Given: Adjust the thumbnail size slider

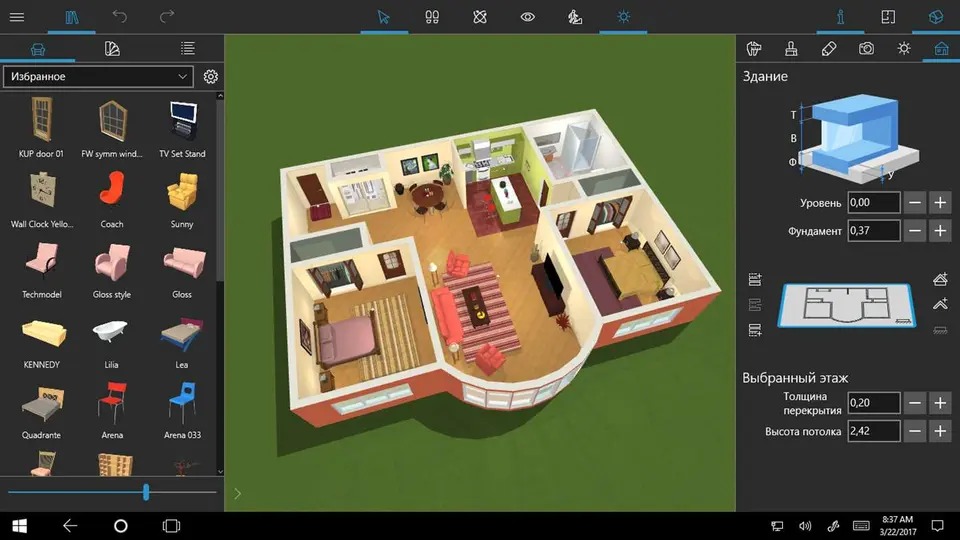Looking at the screenshot, I should tap(146, 492).
